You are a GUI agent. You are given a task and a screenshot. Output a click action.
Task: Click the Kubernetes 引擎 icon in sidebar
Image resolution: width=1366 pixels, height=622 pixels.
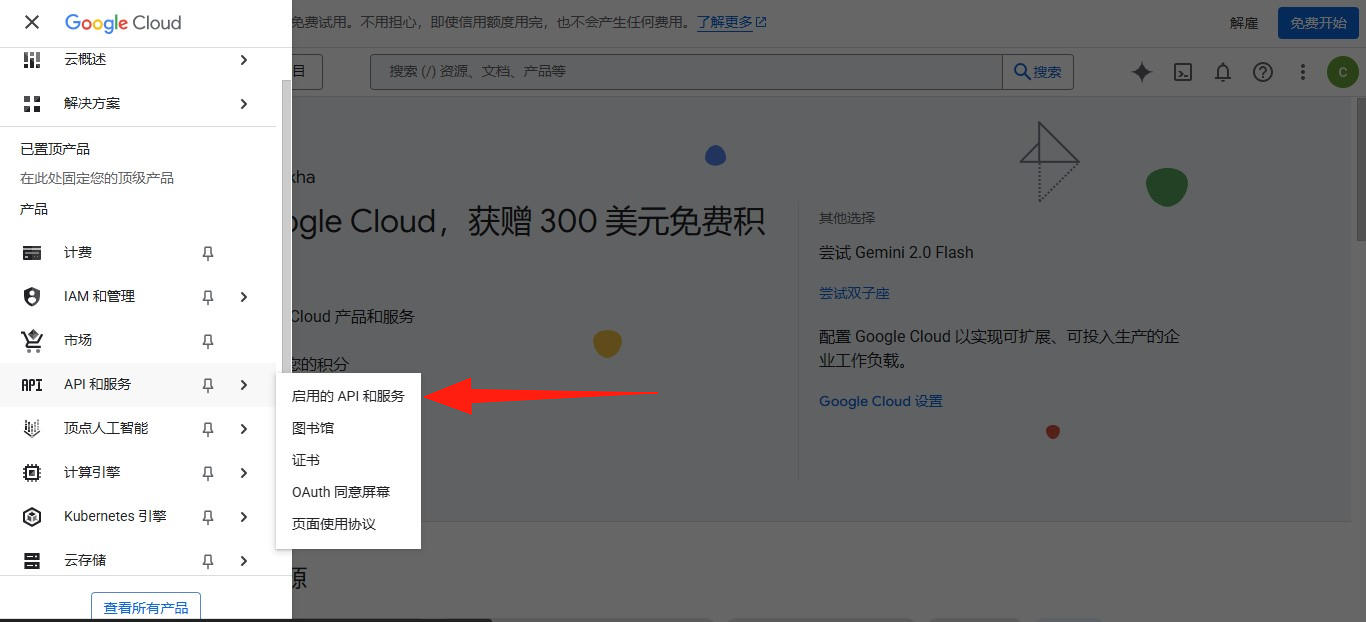[32, 516]
